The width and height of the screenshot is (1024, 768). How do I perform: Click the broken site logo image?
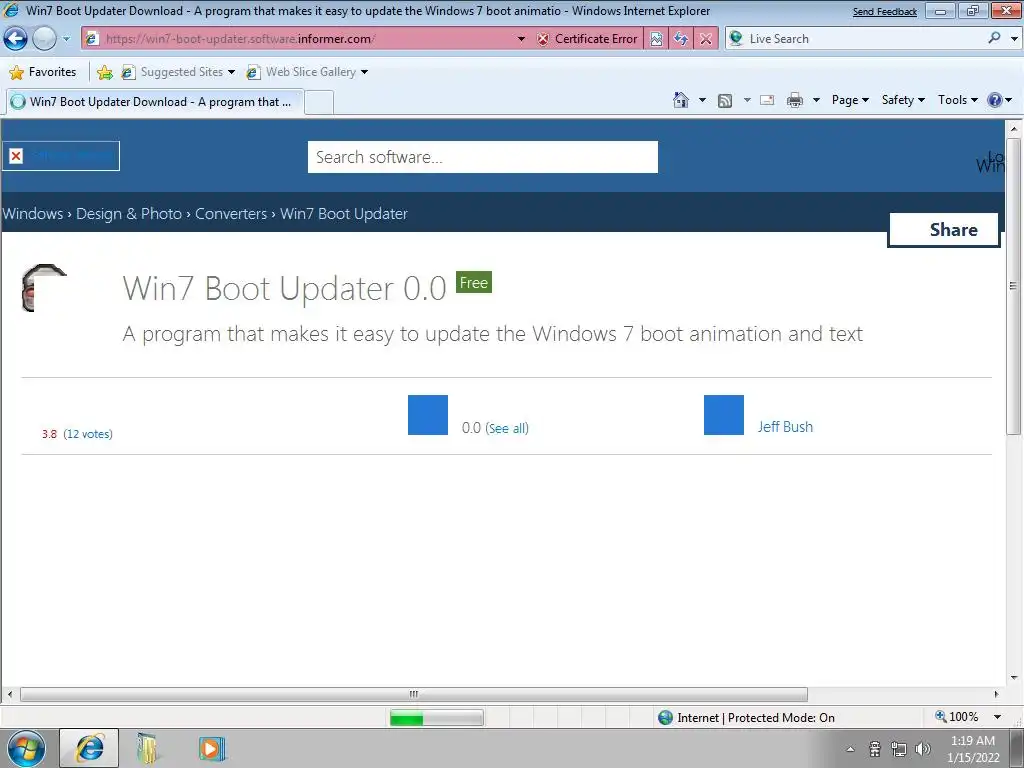[61, 155]
